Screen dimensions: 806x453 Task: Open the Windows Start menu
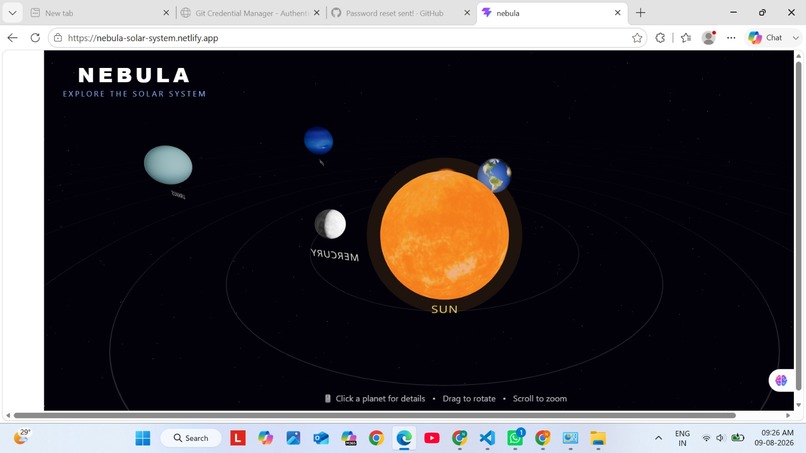click(x=143, y=438)
